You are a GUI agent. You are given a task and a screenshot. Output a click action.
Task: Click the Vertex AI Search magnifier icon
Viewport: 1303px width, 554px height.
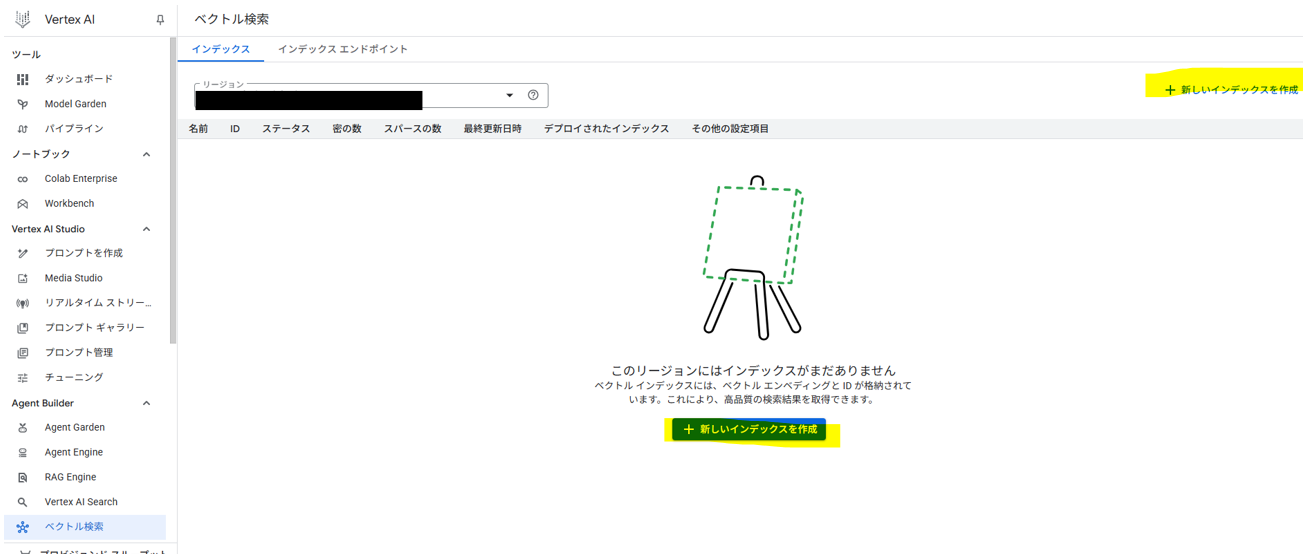click(22, 502)
